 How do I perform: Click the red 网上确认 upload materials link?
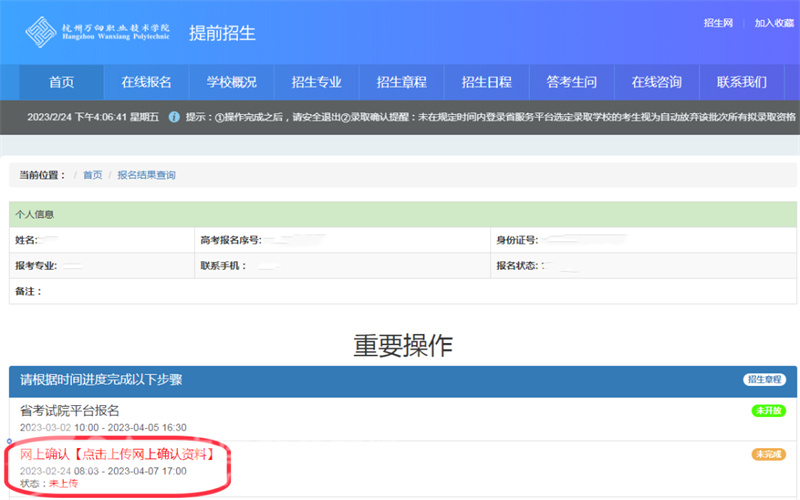tap(120, 455)
